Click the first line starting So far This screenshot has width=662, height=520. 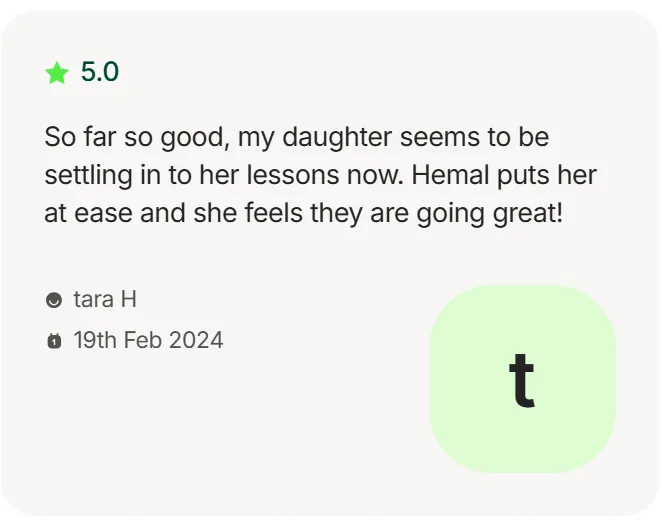point(296,138)
